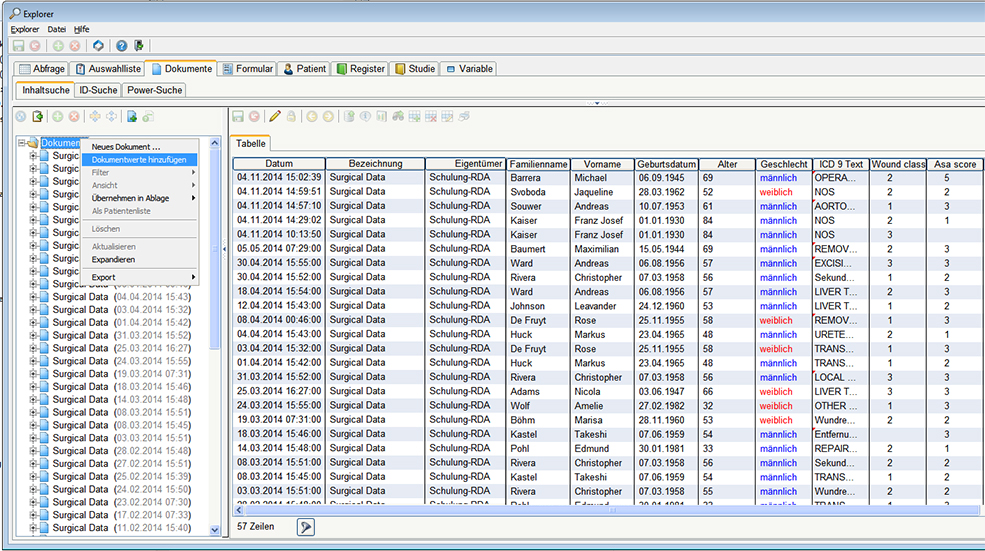Viewport: 985px width, 551px height.
Task: Expand the Surgical Data 04.04.2014 15:43 node
Action: point(33,296)
